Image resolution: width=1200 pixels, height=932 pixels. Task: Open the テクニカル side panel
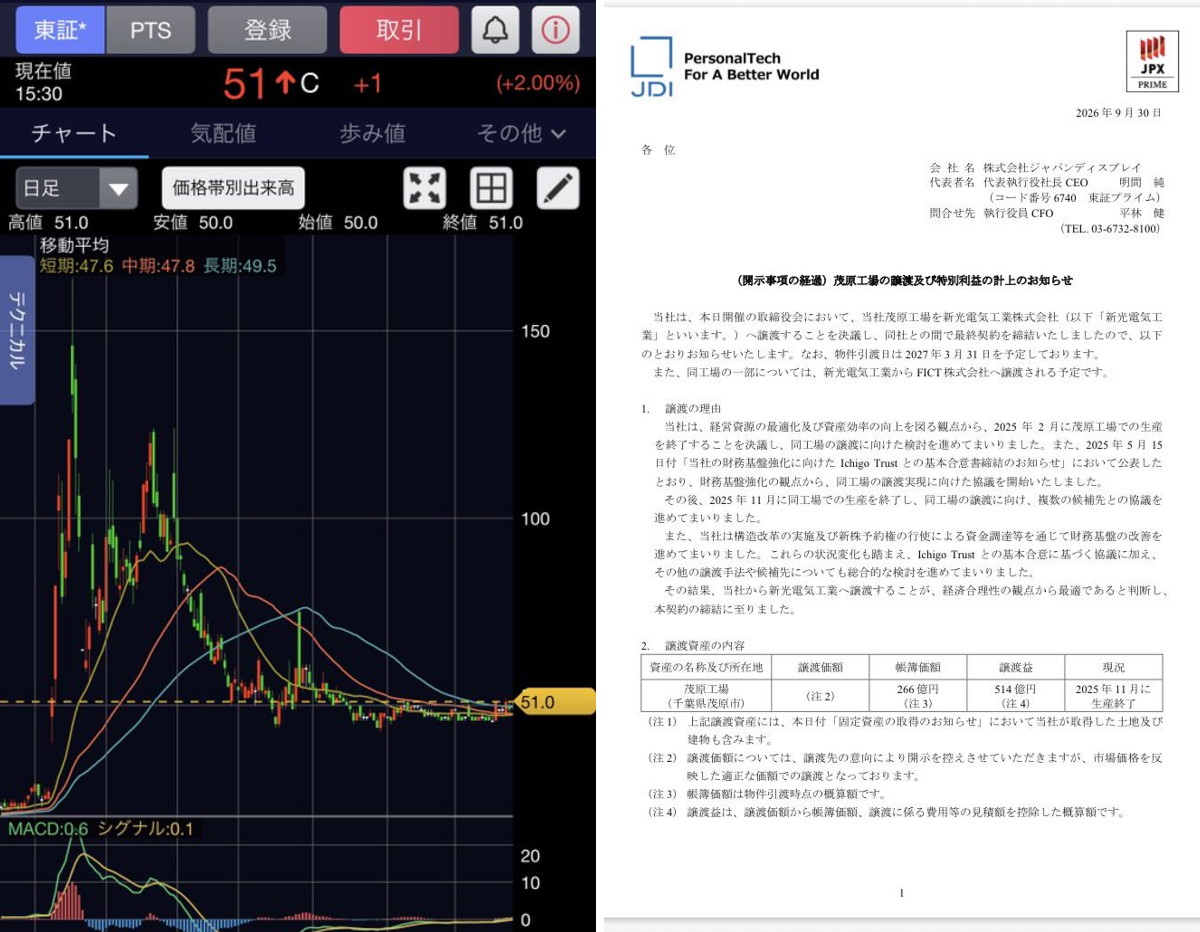tap(17, 330)
